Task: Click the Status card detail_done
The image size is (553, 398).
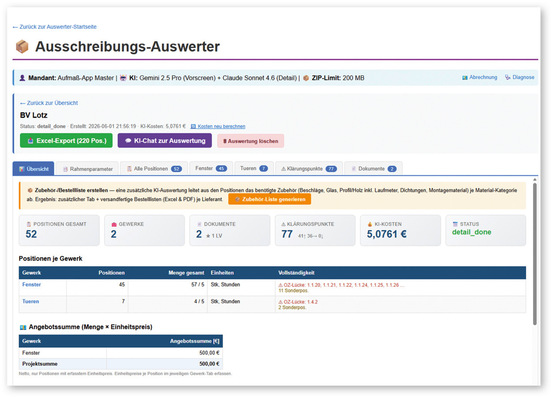Action: pyautogui.click(x=486, y=230)
